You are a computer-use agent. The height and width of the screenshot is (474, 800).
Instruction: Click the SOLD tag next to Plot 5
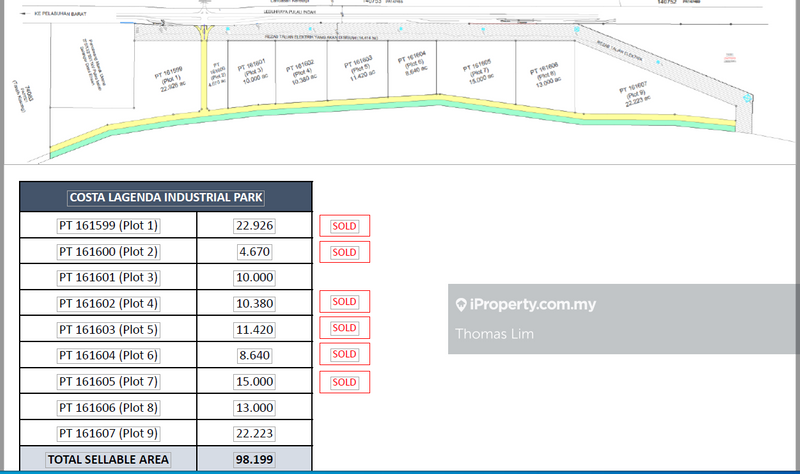[344, 328]
